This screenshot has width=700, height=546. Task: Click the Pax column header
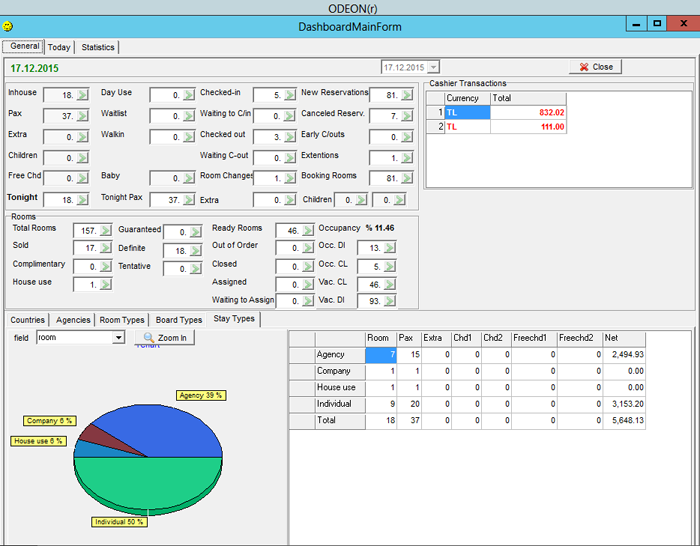[x=409, y=338]
